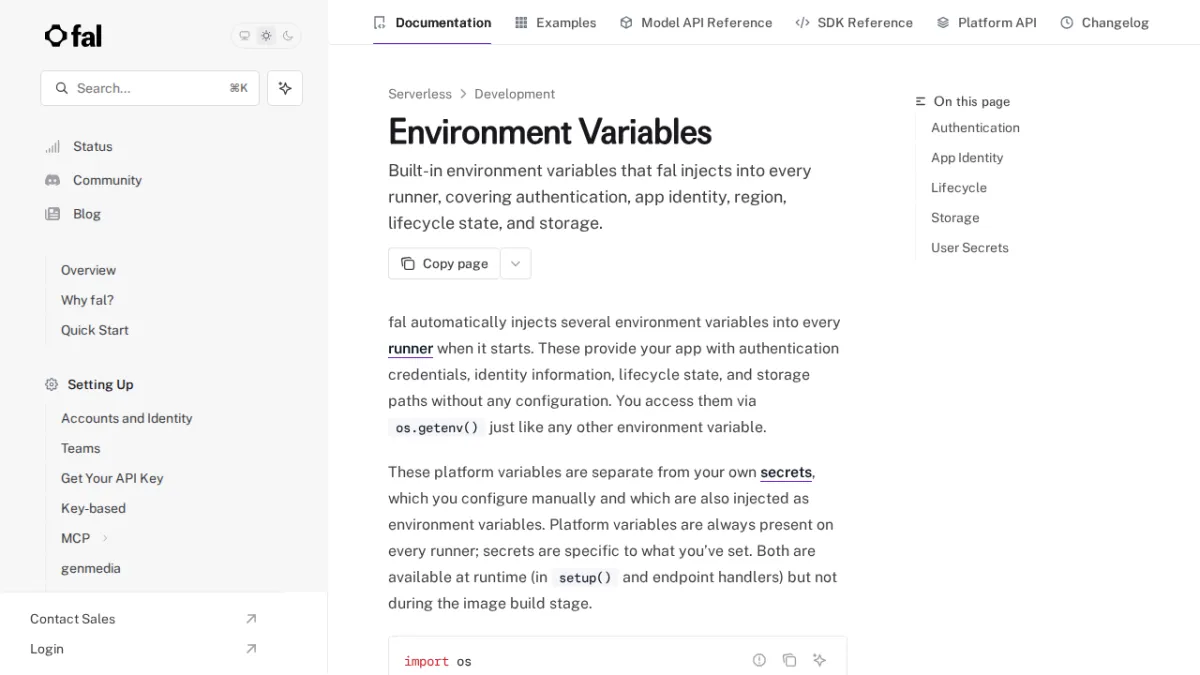Switch to Model API Reference tab
The image size is (1200, 675).
(696, 22)
